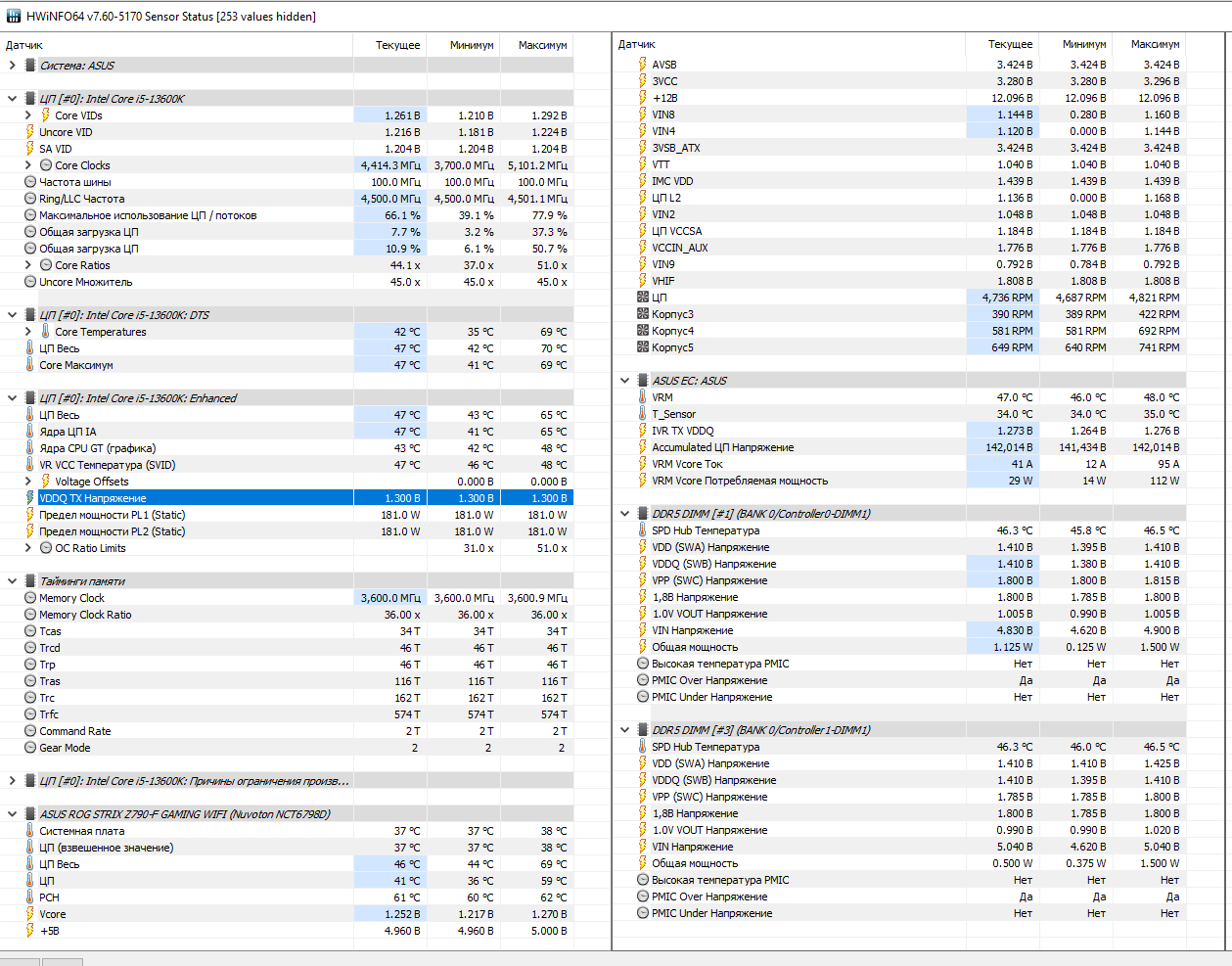1232x966 pixels.
Task: Click the chip icon of Тайминги памяти group
Action: 30,581
